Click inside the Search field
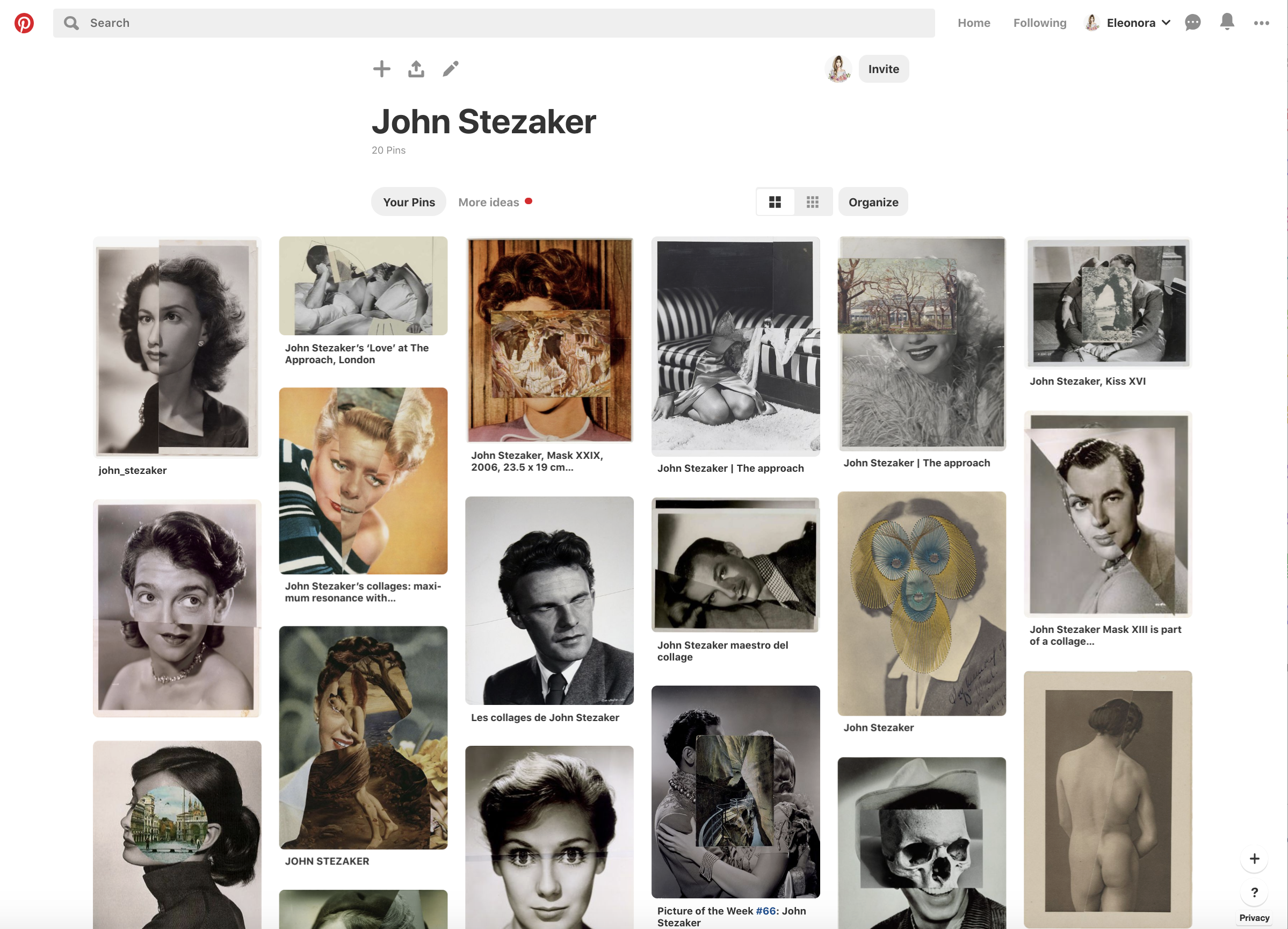The height and width of the screenshot is (929, 1288). (494, 23)
